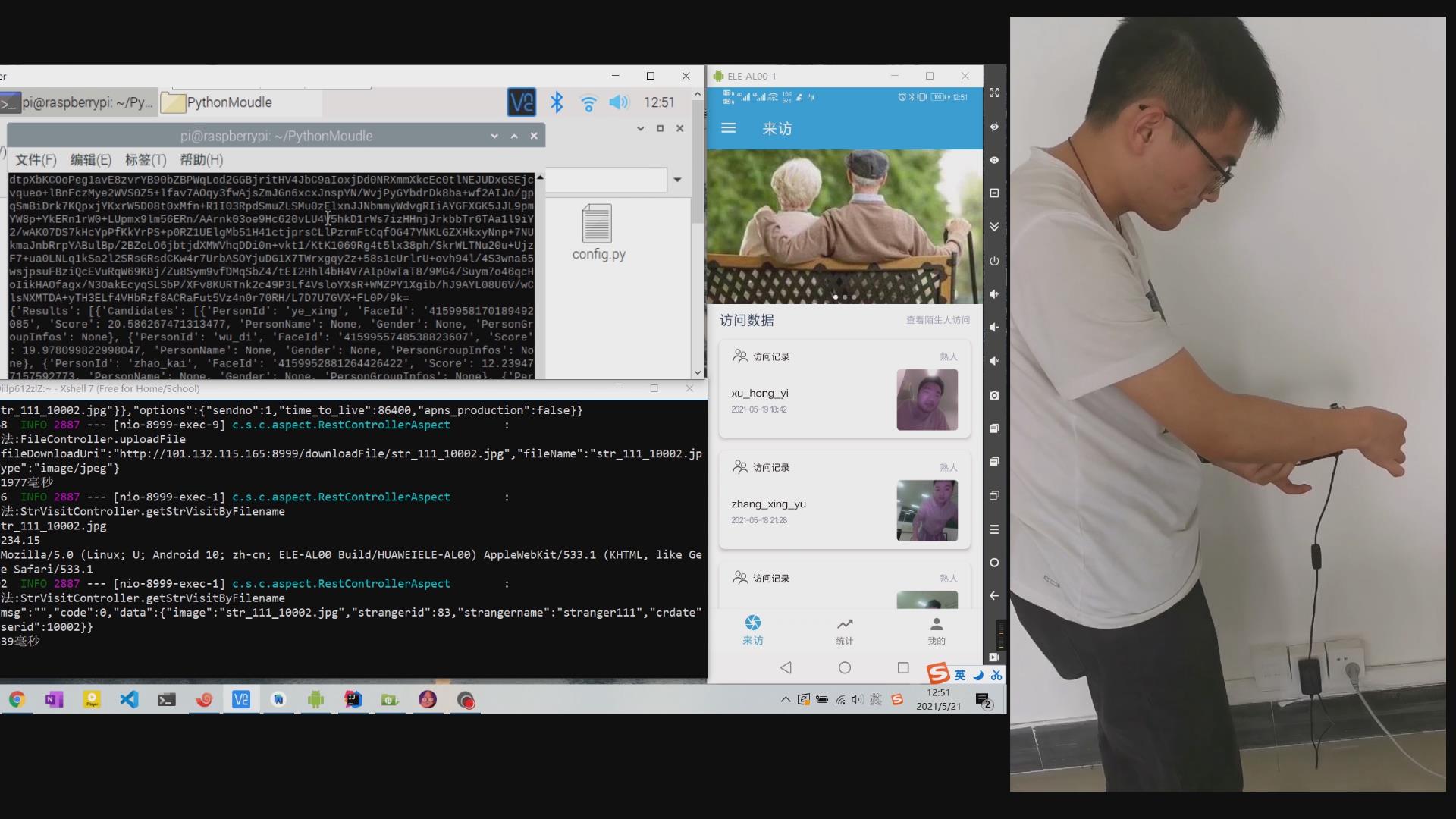Show hidden system tray icons chevron

pyautogui.click(x=785, y=699)
